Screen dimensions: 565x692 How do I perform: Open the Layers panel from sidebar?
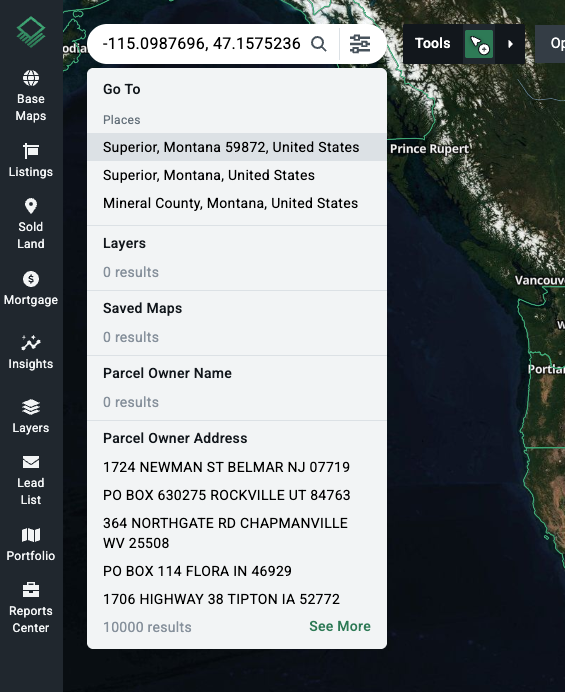pos(31,416)
